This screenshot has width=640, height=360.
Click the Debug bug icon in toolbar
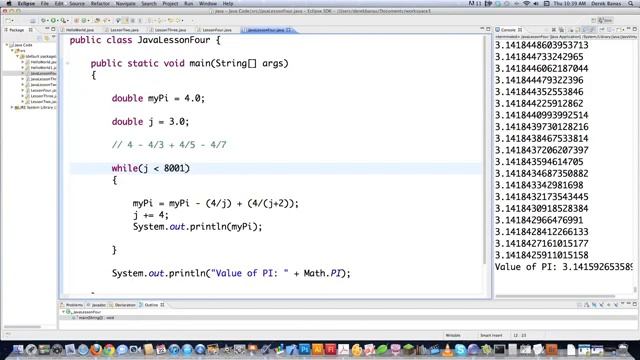[x=43, y=20]
